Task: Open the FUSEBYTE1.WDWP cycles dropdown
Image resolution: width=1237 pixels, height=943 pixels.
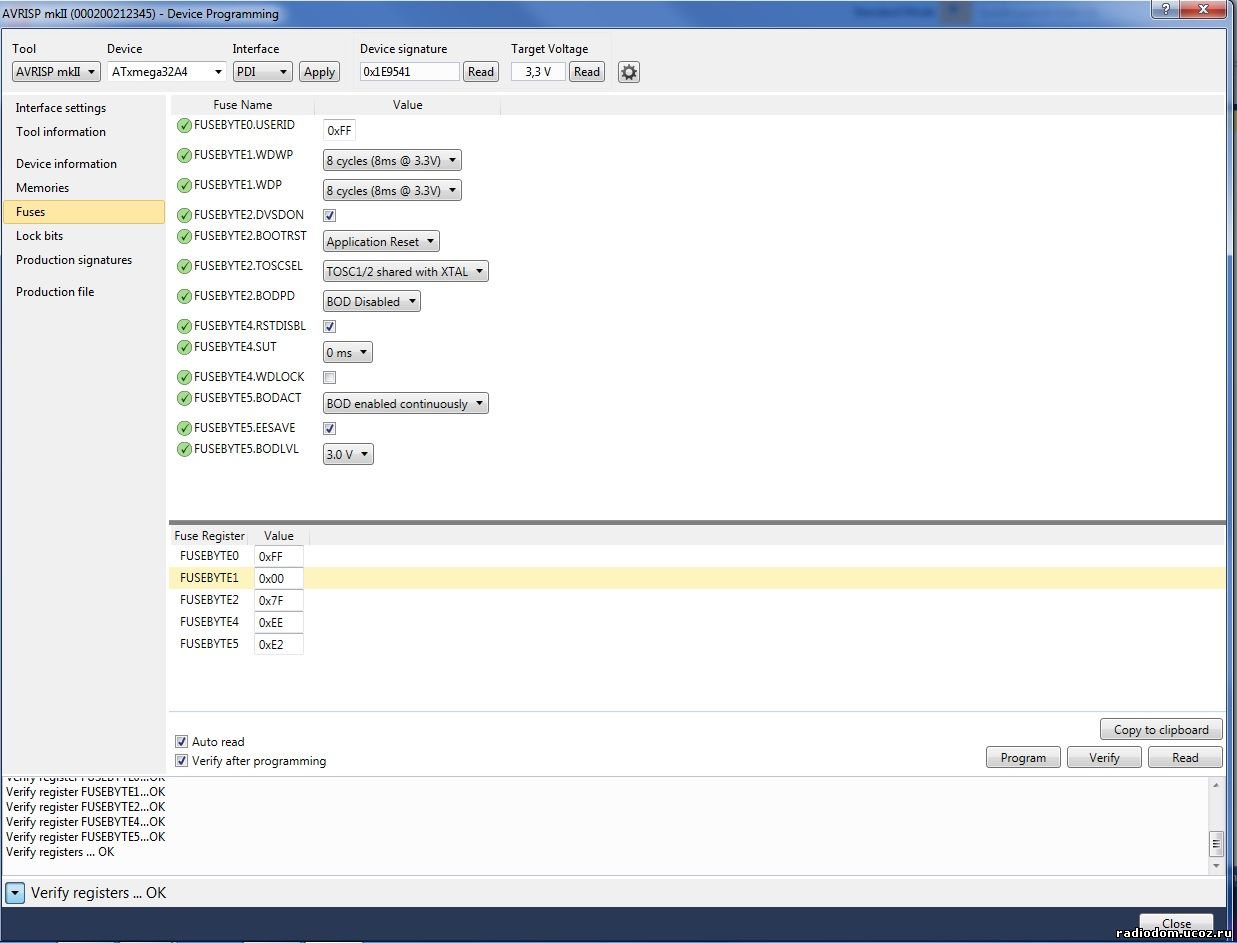Action: (x=392, y=160)
